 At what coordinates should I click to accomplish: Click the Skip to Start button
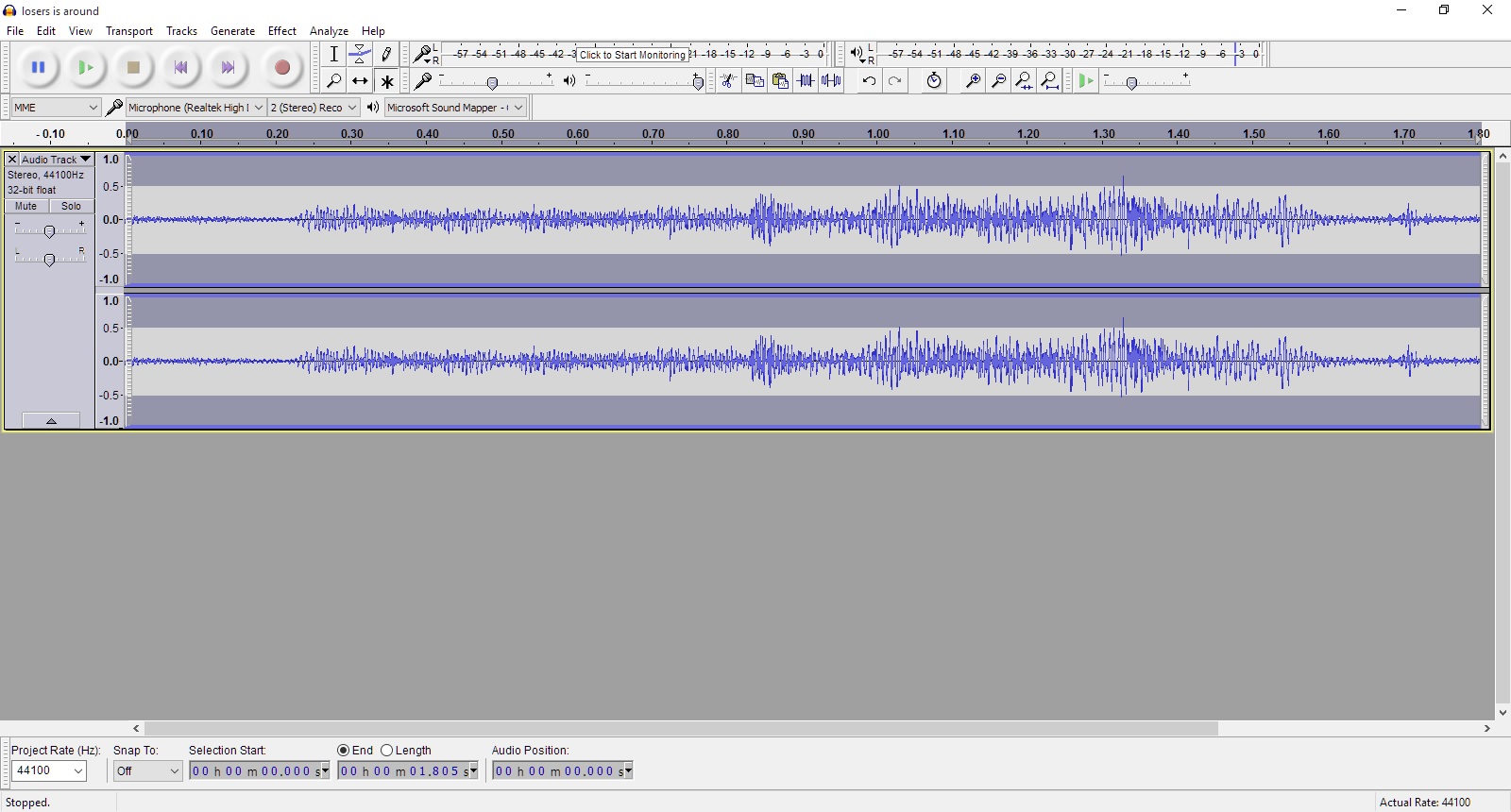(x=180, y=68)
